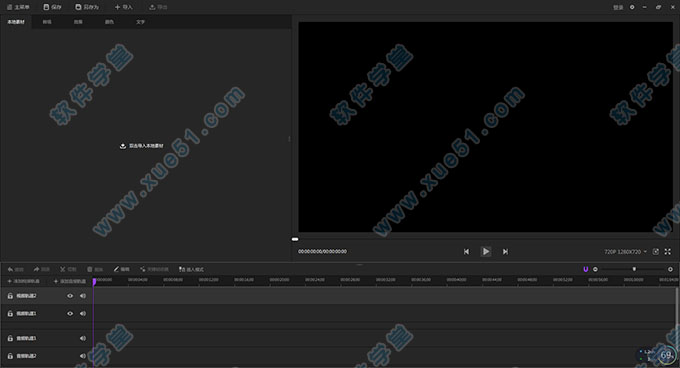Enter fullscreen preview mode
This screenshot has height=368, width=680.
click(668, 252)
